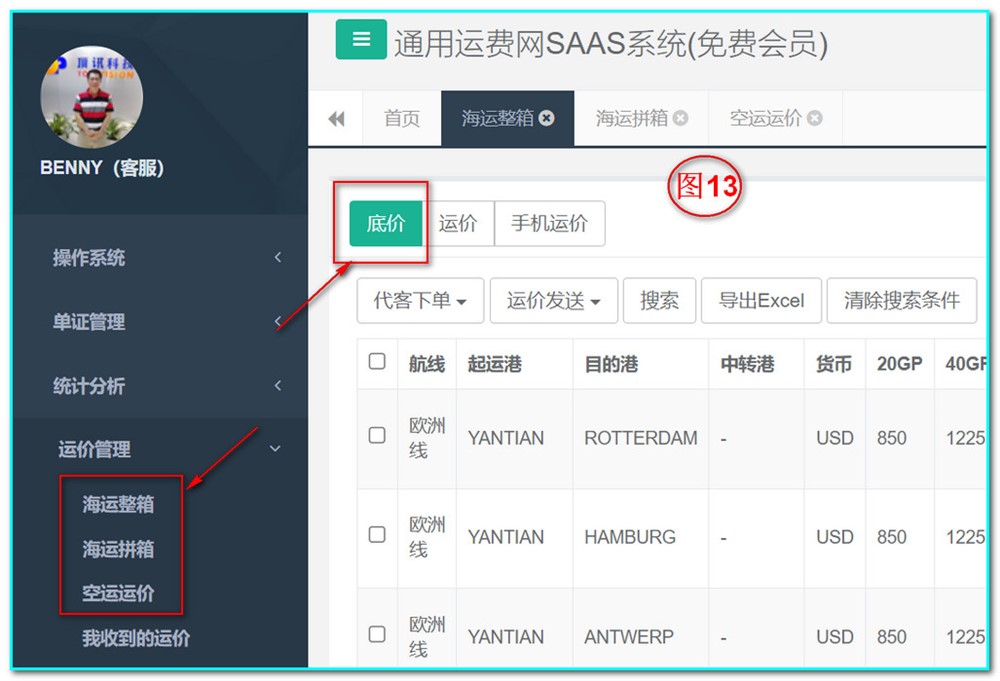Click the BENNY user avatar picture

pos(91,98)
